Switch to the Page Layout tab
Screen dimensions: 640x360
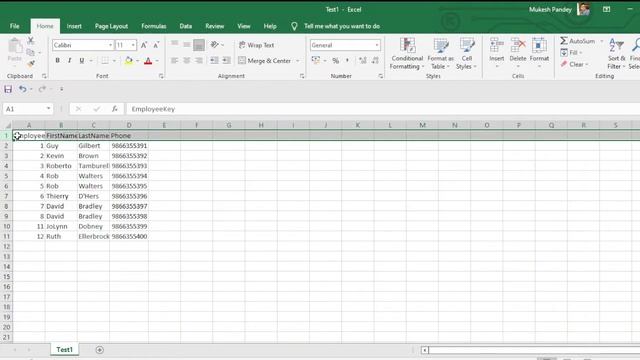click(111, 26)
